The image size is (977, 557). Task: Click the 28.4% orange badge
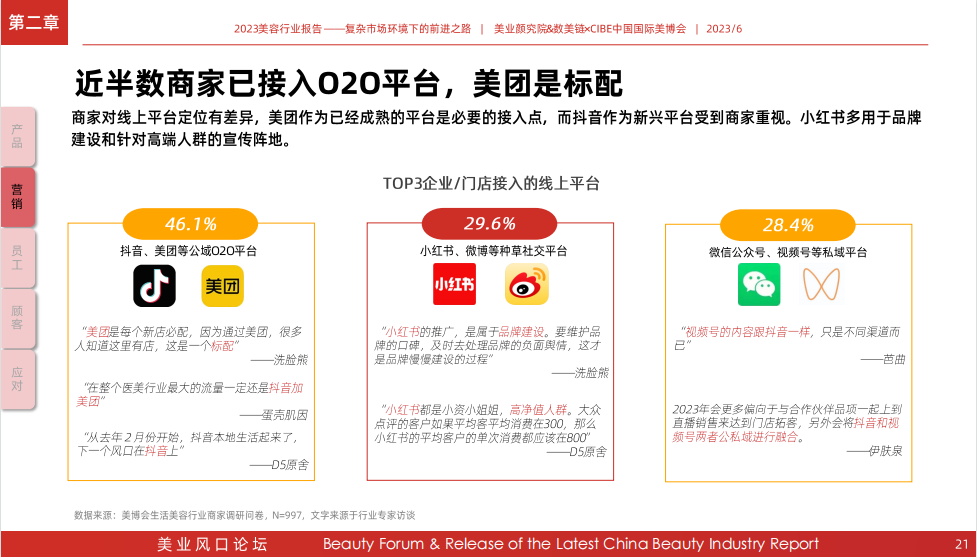pyautogui.click(x=788, y=224)
